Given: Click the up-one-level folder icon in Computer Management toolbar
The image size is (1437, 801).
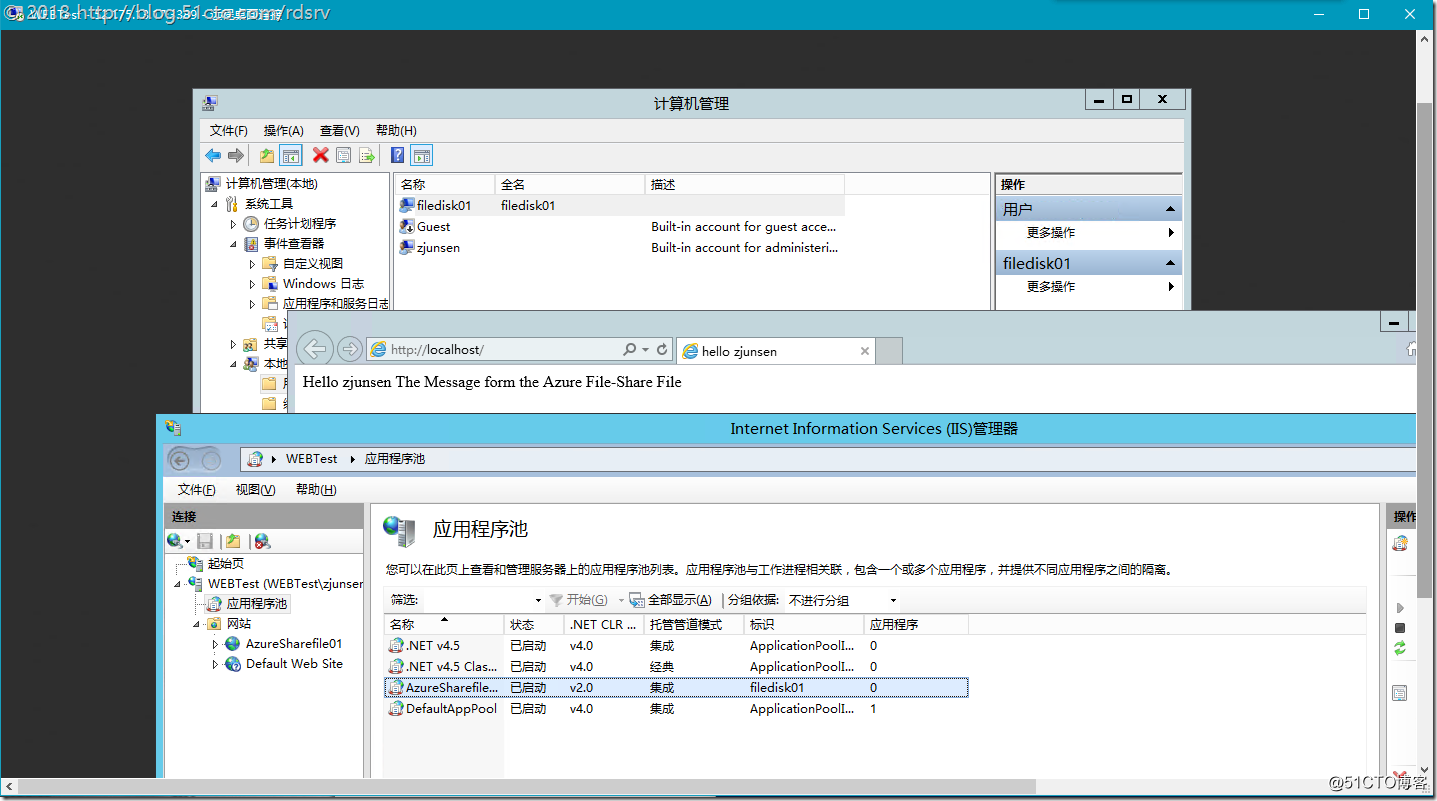Looking at the screenshot, I should (267, 155).
